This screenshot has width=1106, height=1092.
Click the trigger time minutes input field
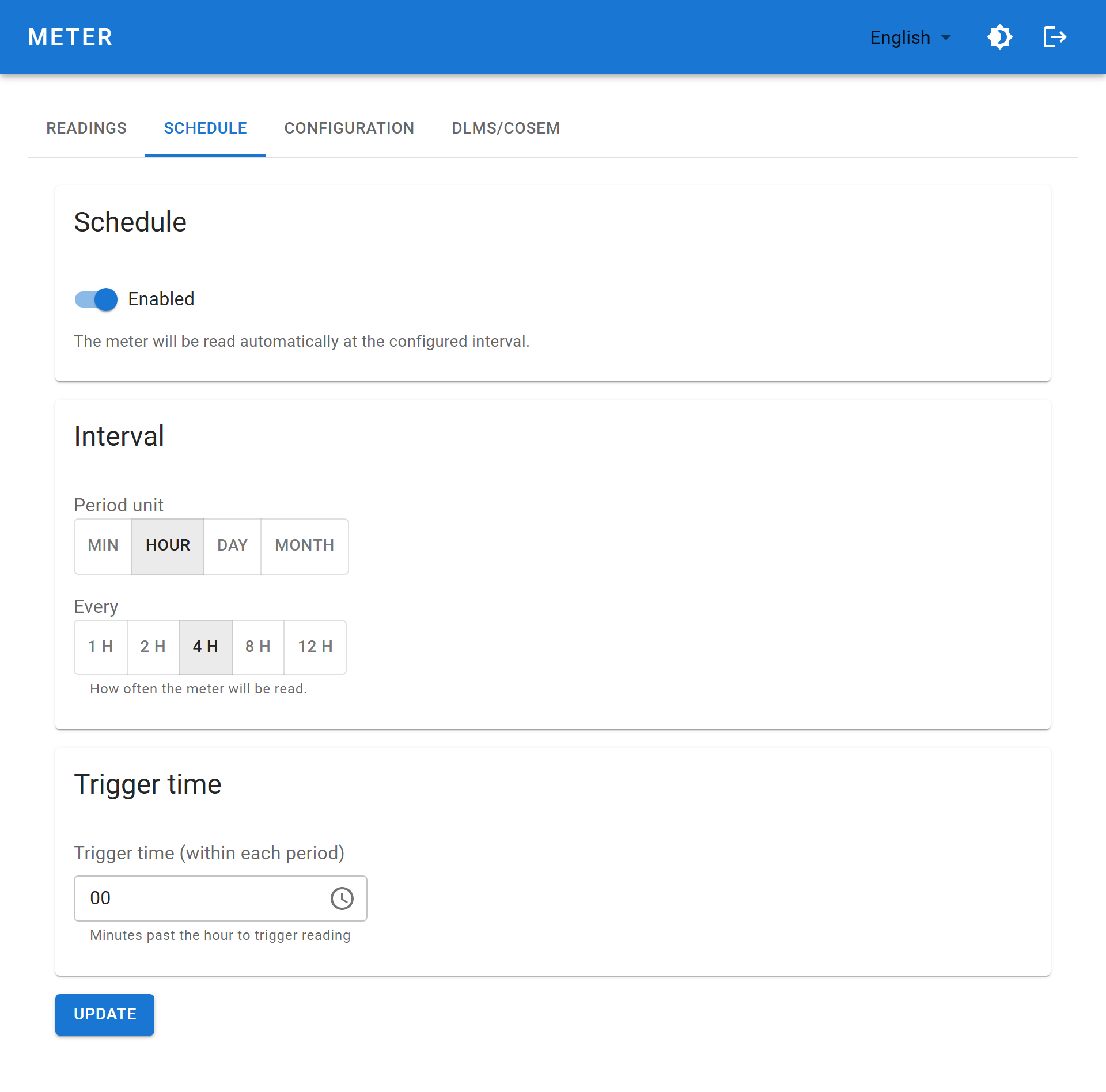click(x=221, y=898)
